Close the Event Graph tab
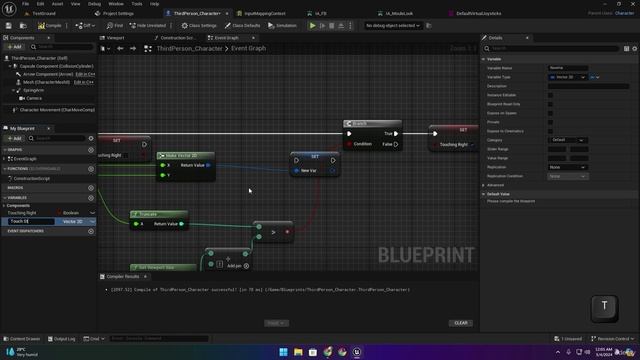This screenshot has width=640, height=360. (x=253, y=38)
